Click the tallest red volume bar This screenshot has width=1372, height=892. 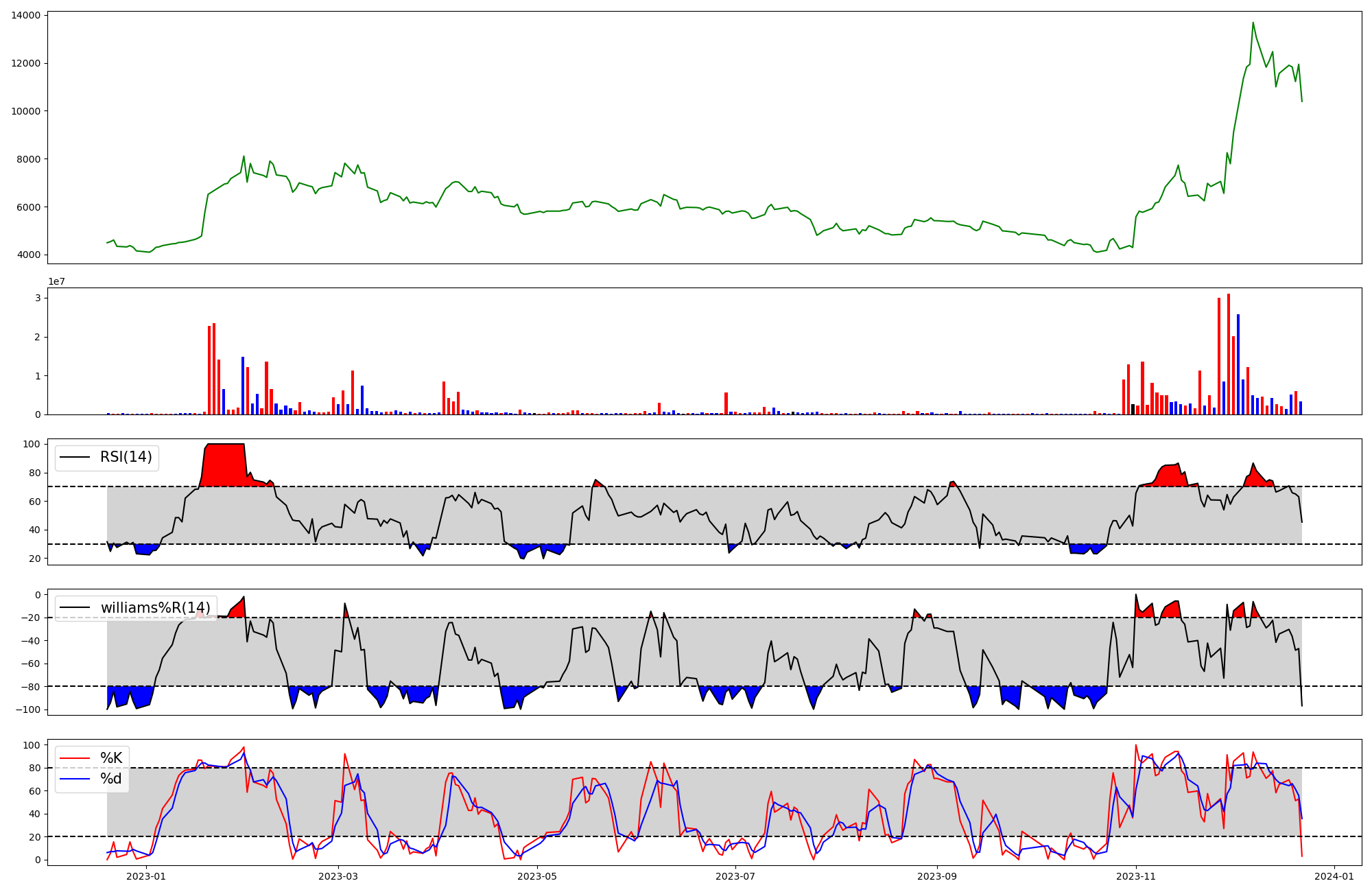click(x=1229, y=353)
